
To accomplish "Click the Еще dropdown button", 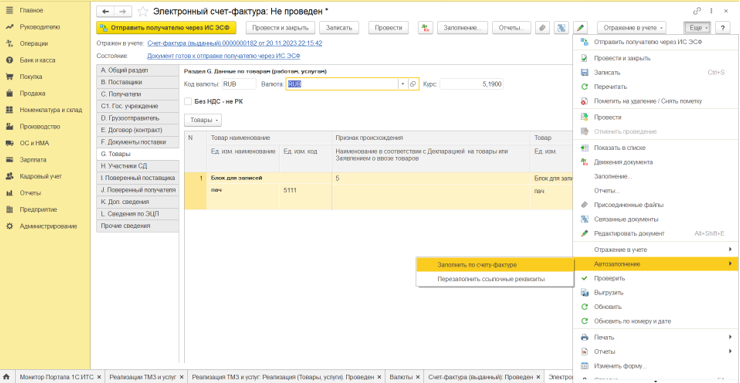I will click(698, 28).
